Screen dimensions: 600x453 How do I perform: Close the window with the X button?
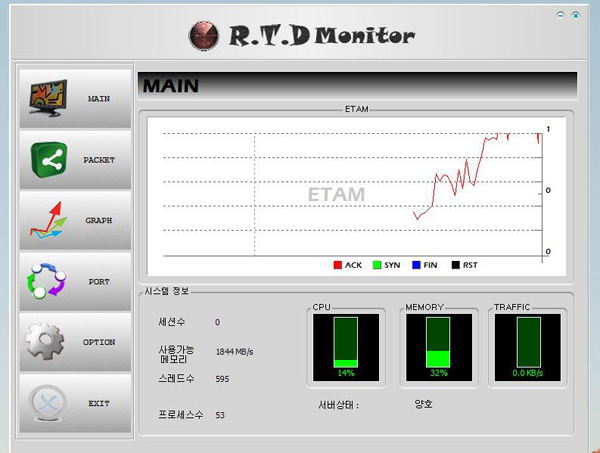[x=577, y=16]
